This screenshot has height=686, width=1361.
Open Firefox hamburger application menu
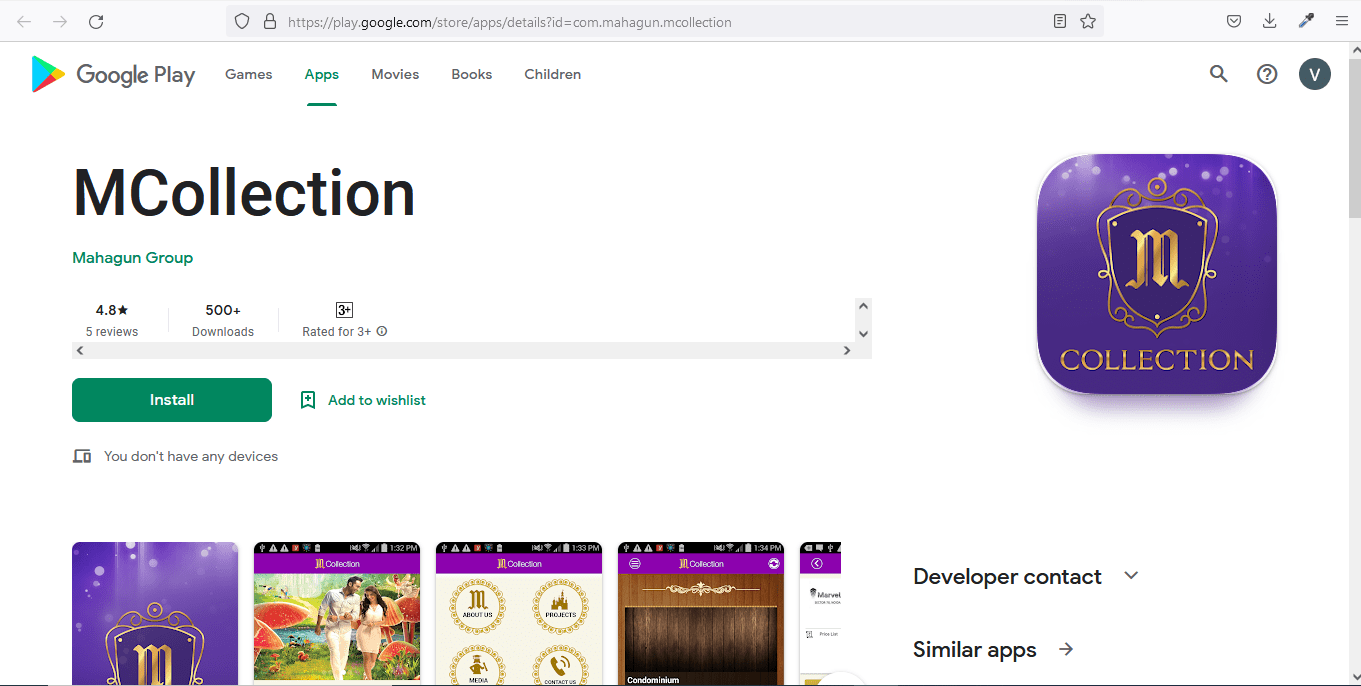click(x=1341, y=21)
